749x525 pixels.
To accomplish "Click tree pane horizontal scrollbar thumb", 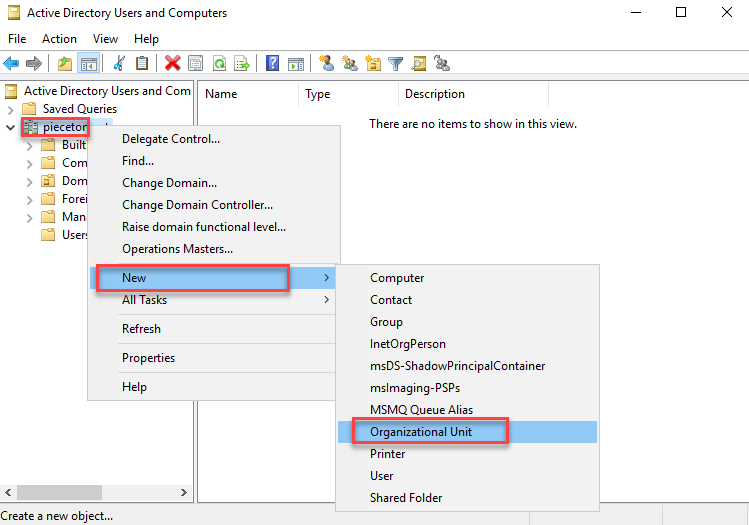I will (59, 492).
